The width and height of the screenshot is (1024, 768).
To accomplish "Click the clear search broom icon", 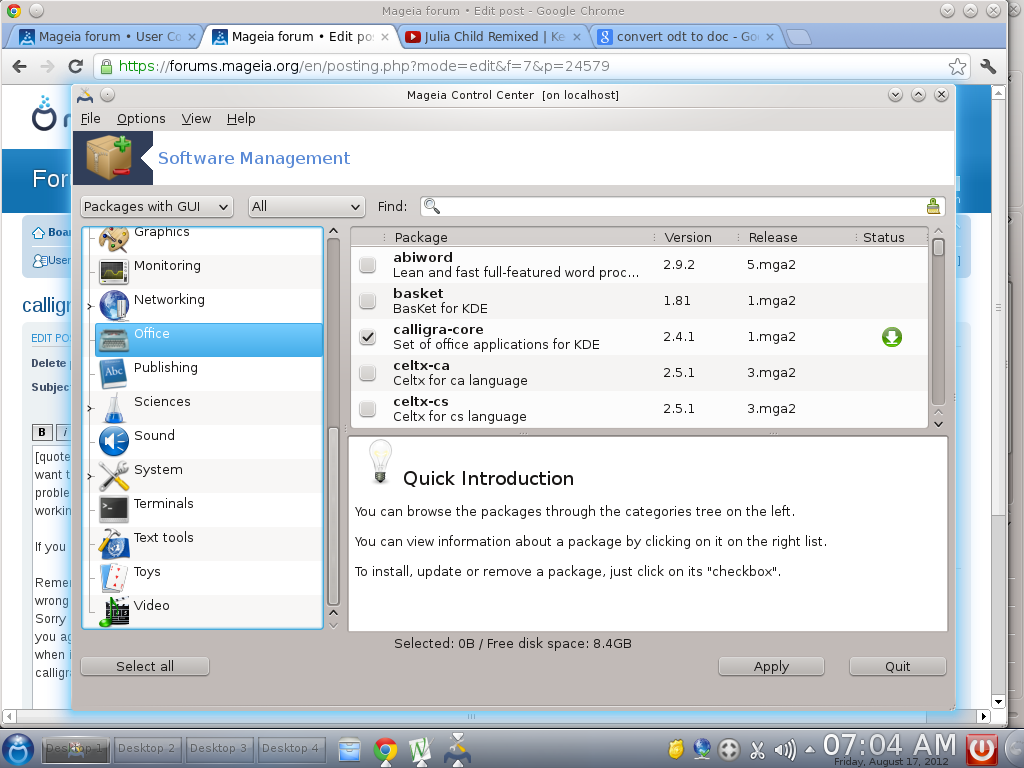I will point(933,206).
